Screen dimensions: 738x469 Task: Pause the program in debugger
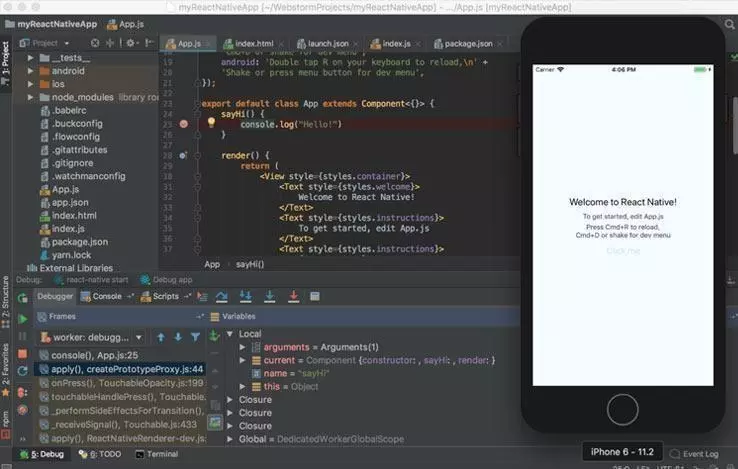point(22,336)
